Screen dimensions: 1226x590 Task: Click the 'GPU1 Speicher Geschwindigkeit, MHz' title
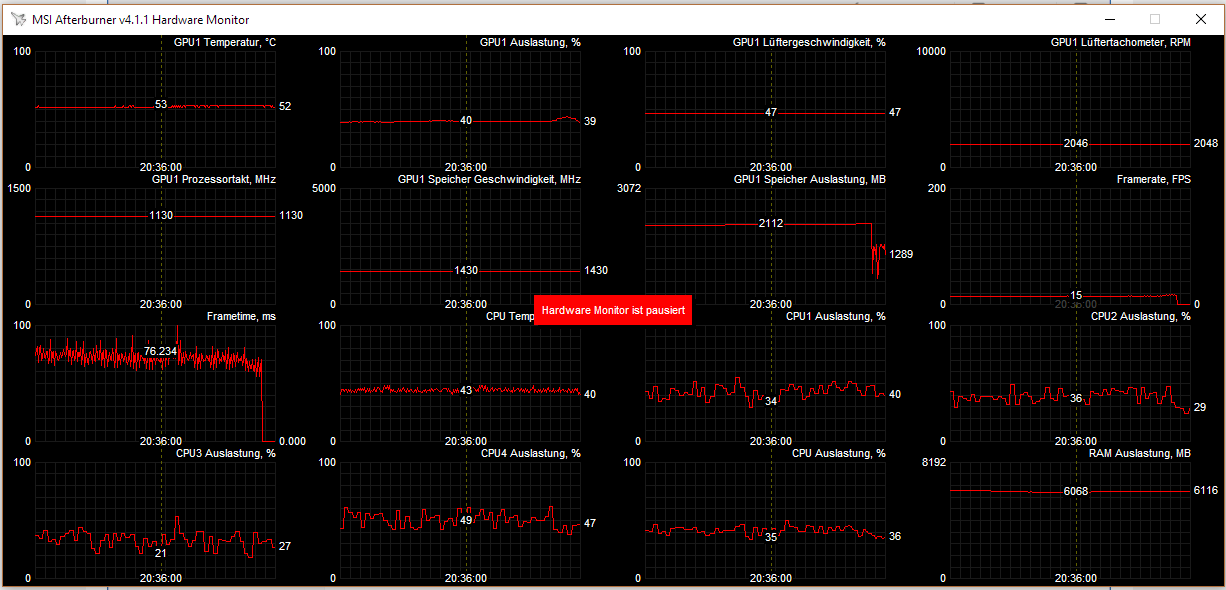[x=489, y=179]
